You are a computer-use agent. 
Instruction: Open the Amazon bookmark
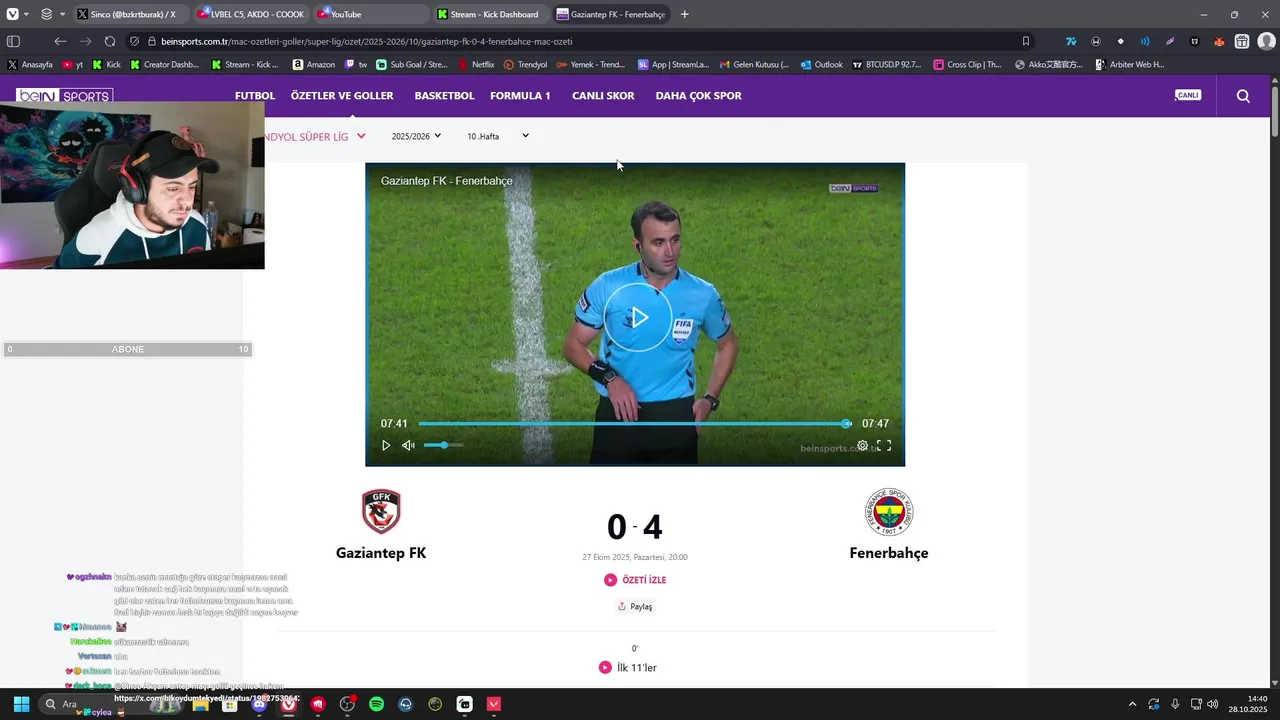(314, 64)
